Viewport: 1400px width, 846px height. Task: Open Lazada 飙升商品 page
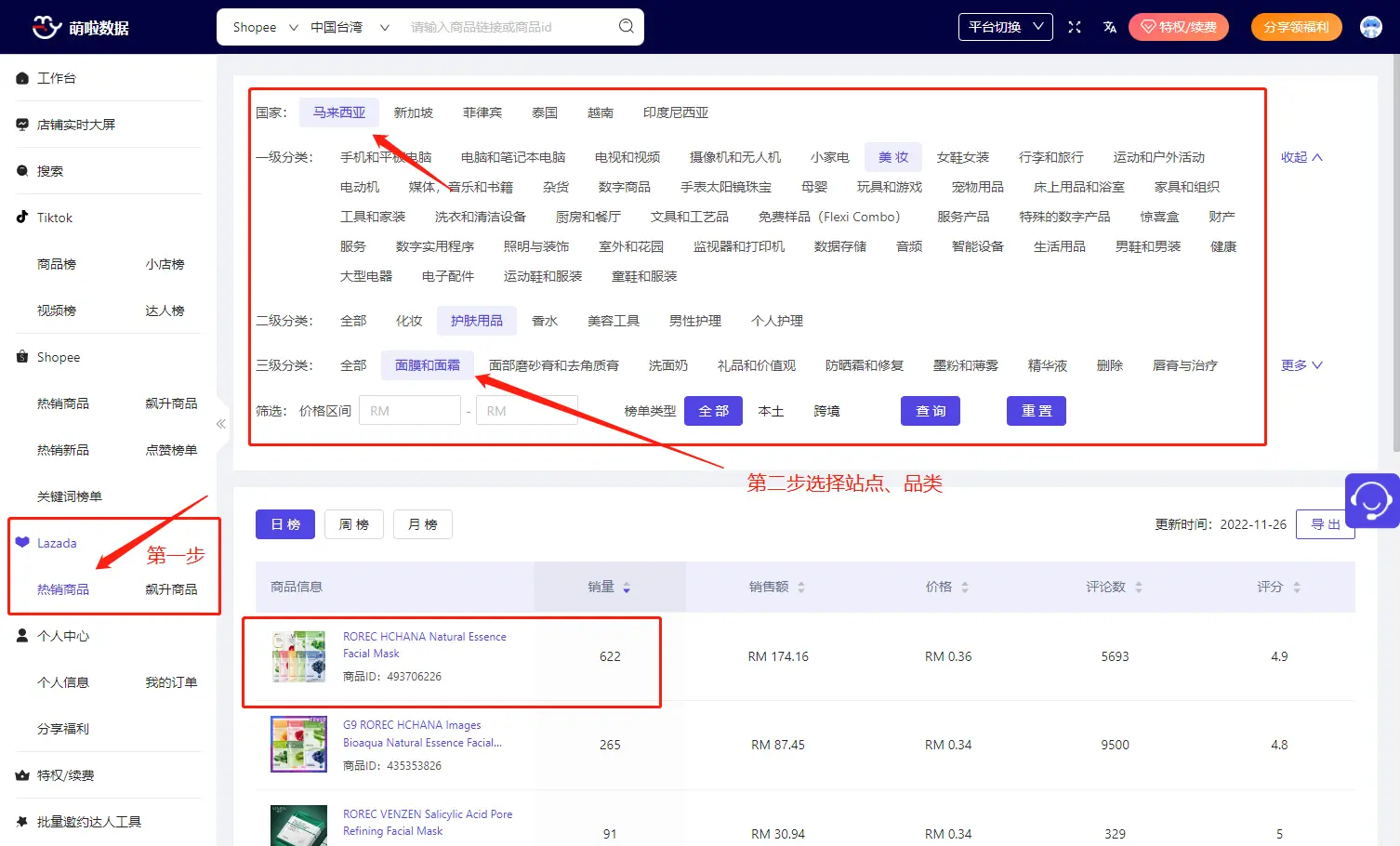pos(171,589)
